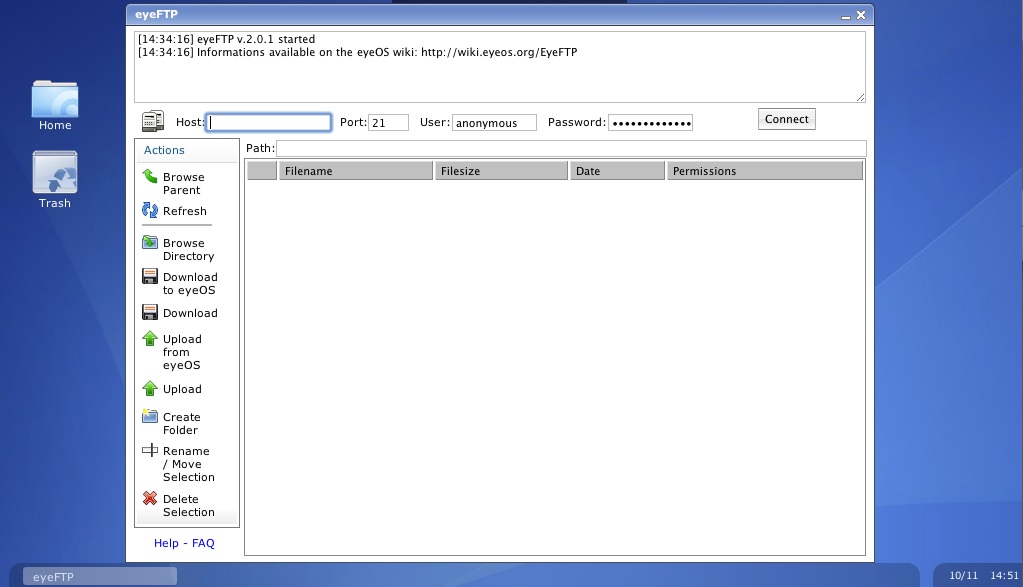Click the Download to eyeOS disk icon
The image size is (1023, 587).
[150, 276]
